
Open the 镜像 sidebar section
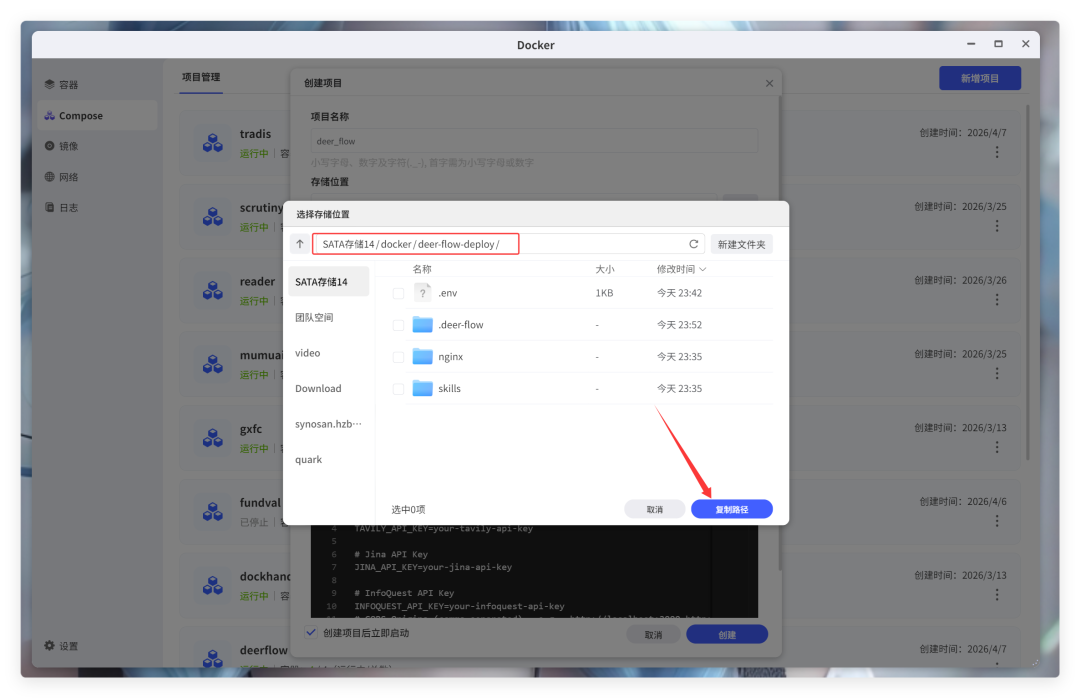97,146
